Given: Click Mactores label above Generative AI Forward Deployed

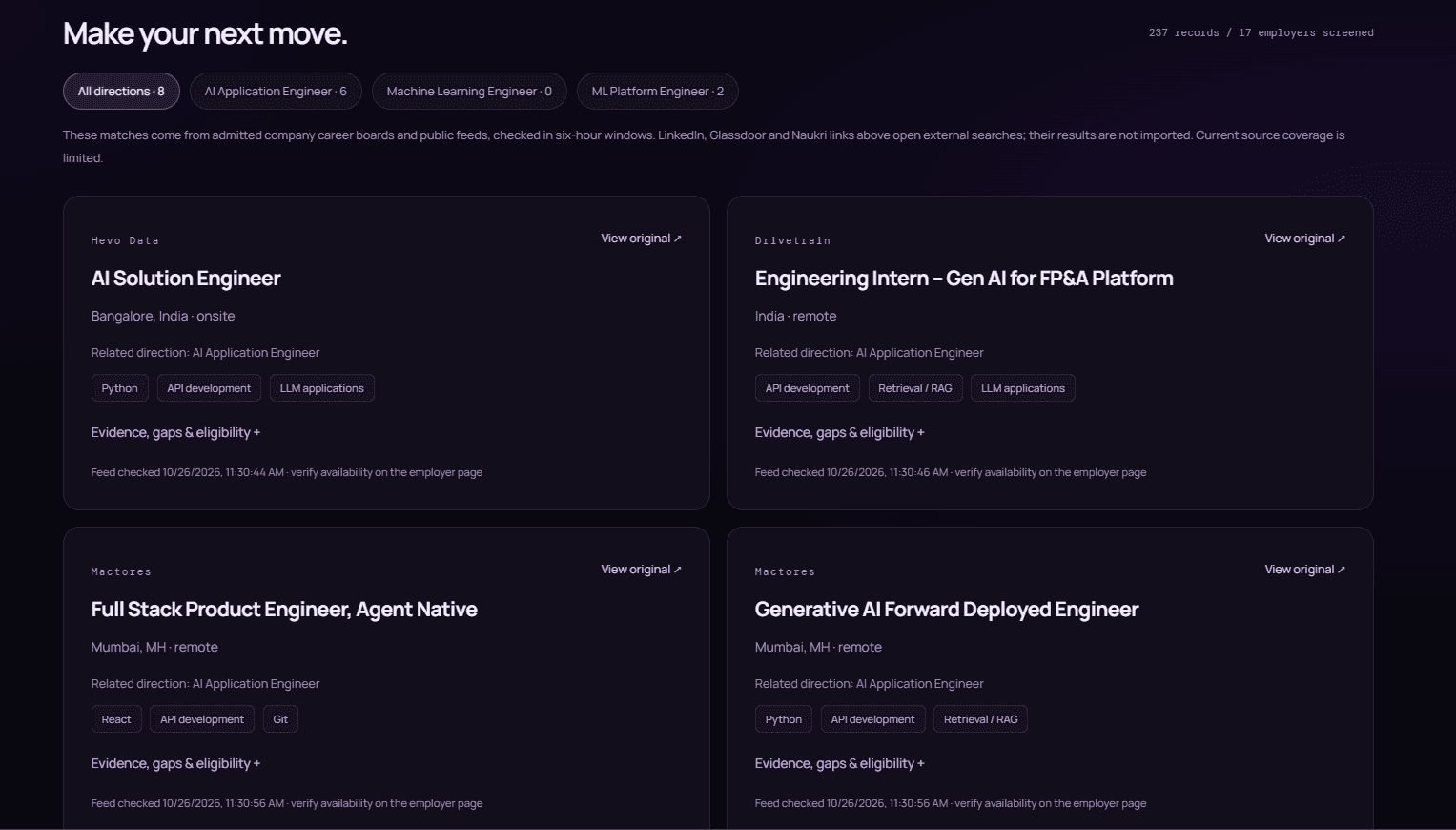Looking at the screenshot, I should [785, 571].
